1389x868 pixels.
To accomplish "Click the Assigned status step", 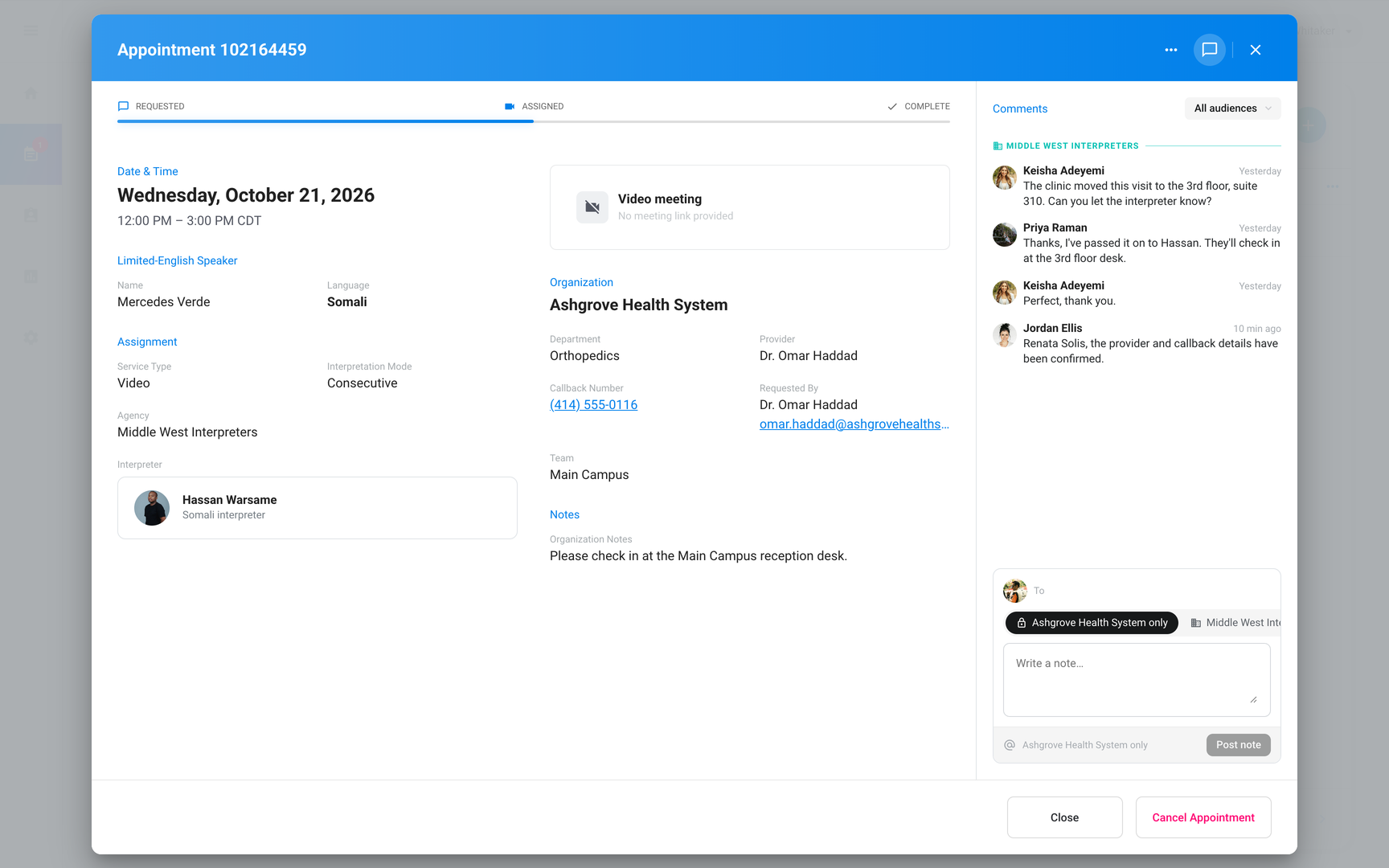I will pos(534,106).
